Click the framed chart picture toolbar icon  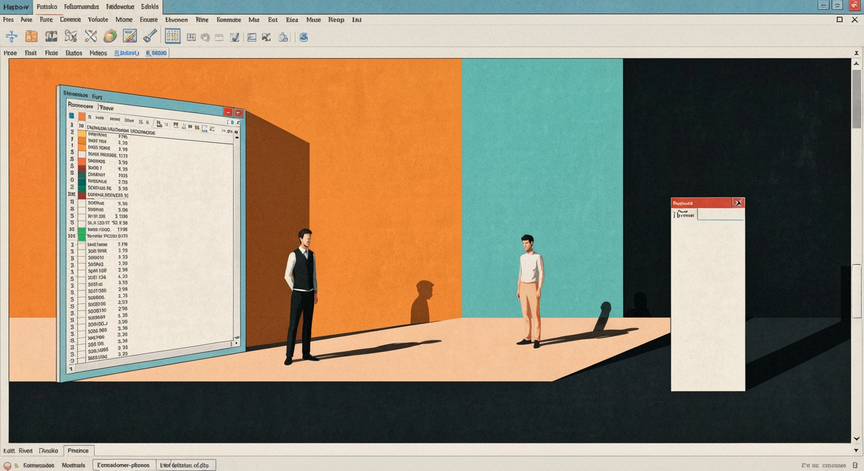[x=129, y=36]
